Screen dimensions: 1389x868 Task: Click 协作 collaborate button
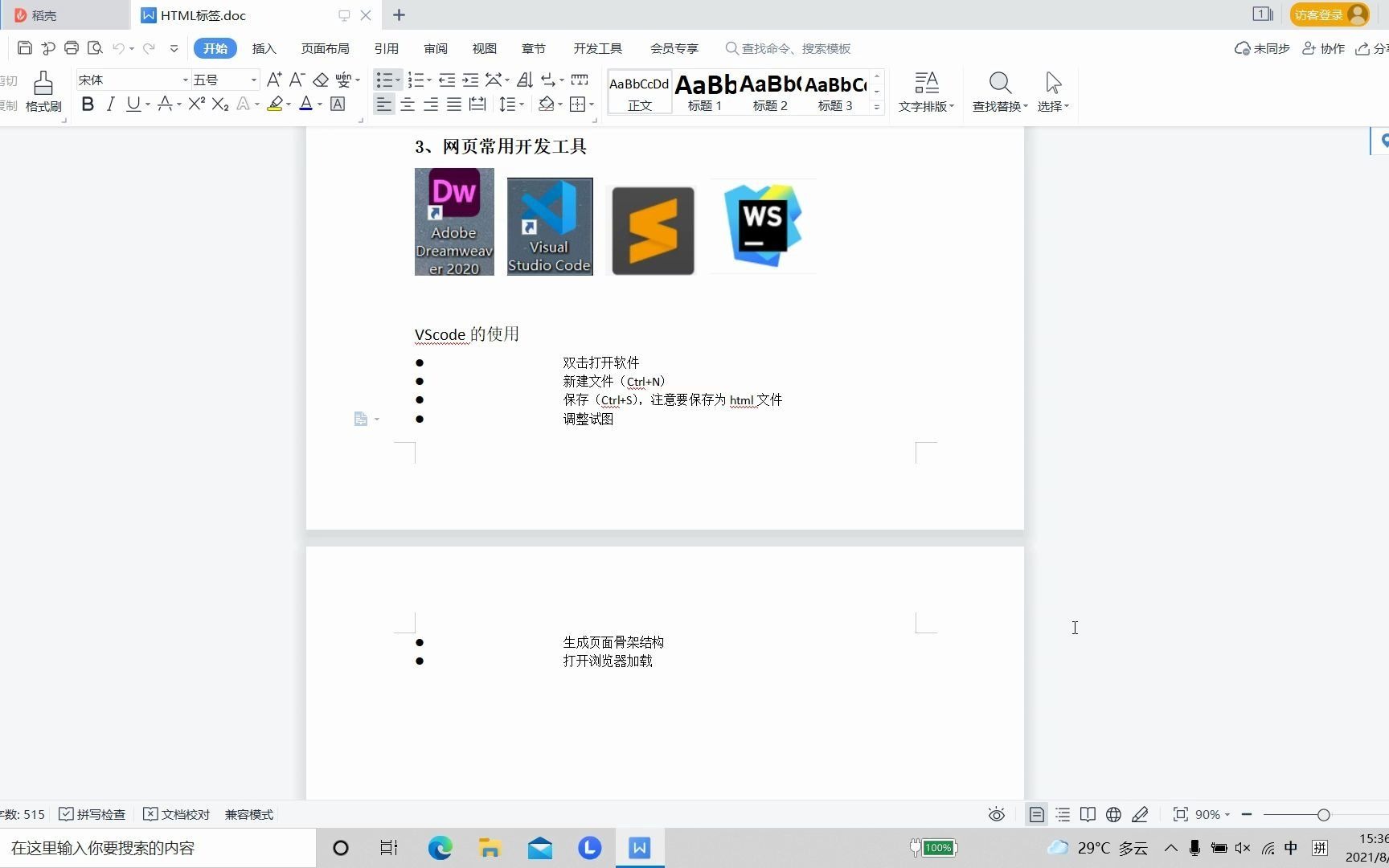[x=1323, y=48]
